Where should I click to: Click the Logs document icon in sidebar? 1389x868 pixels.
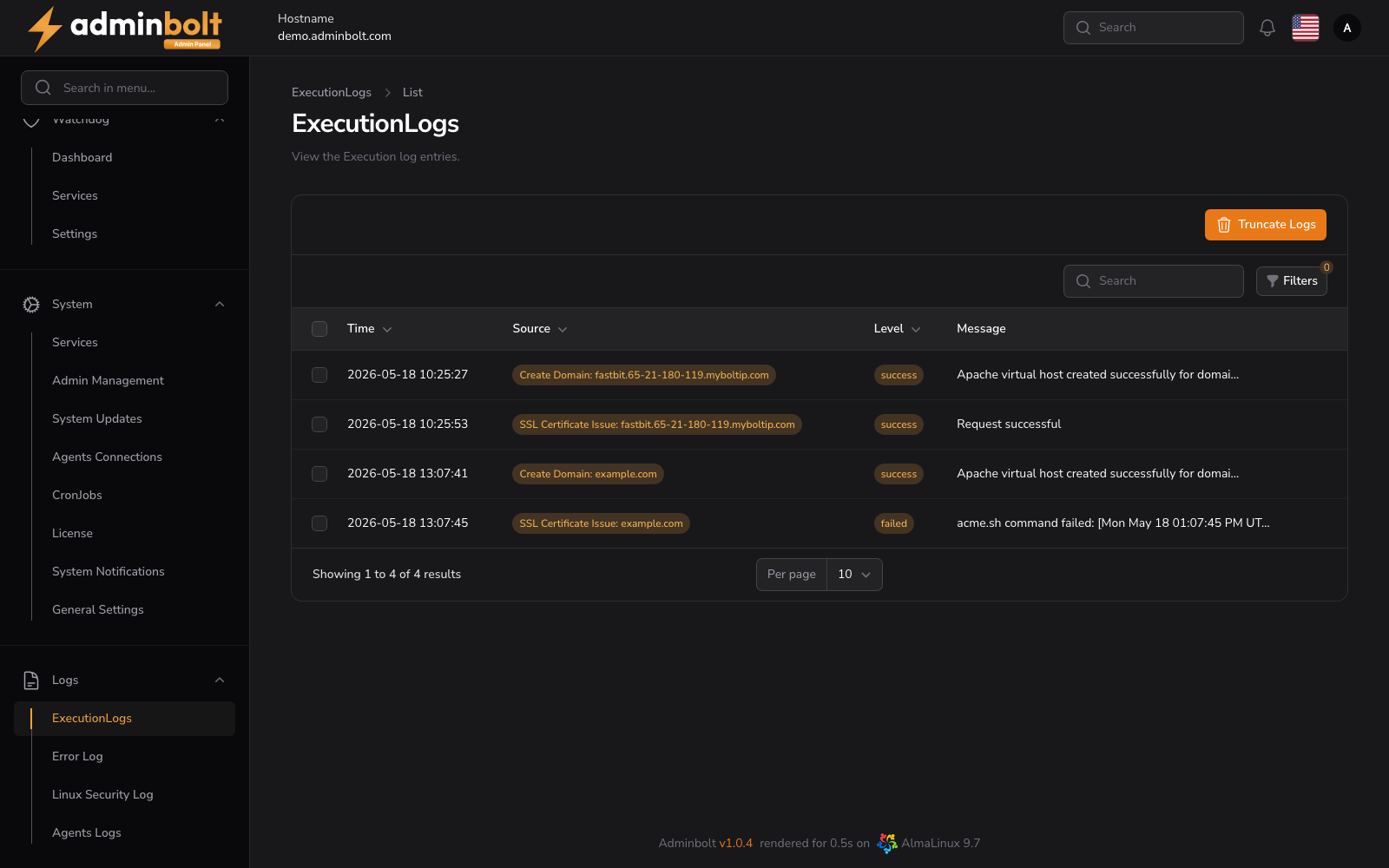coord(31,681)
